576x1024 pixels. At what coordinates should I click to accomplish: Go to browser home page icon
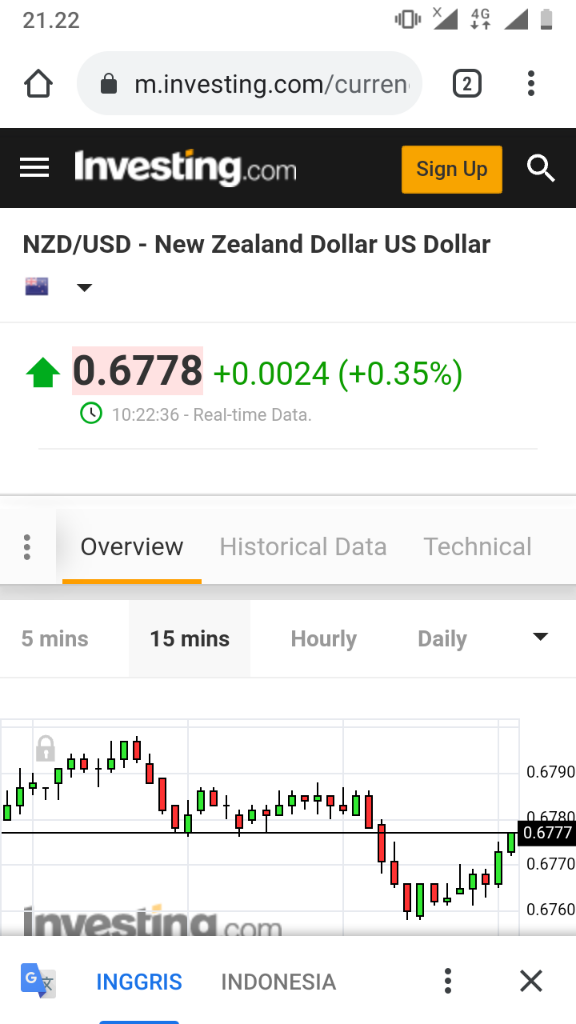tap(38, 84)
